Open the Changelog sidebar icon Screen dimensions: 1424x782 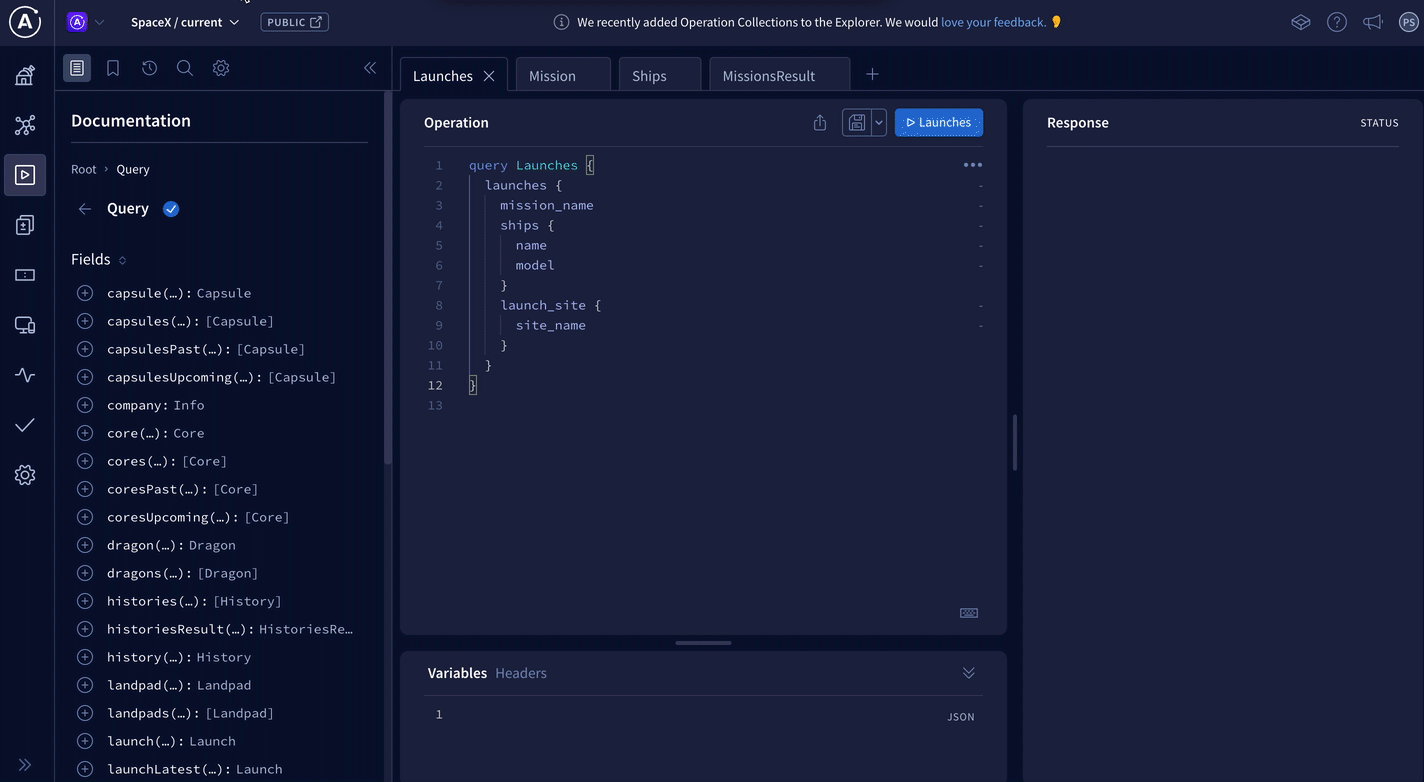25,225
